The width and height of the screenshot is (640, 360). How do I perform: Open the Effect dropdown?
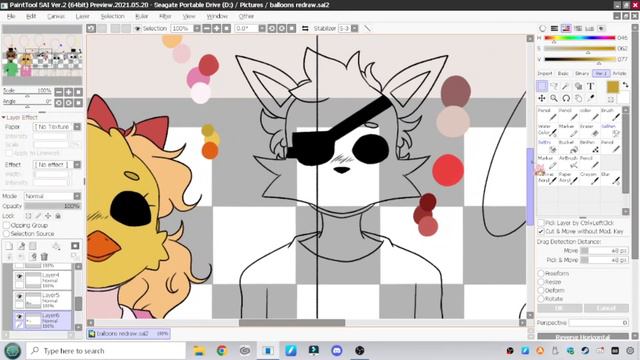[77, 164]
